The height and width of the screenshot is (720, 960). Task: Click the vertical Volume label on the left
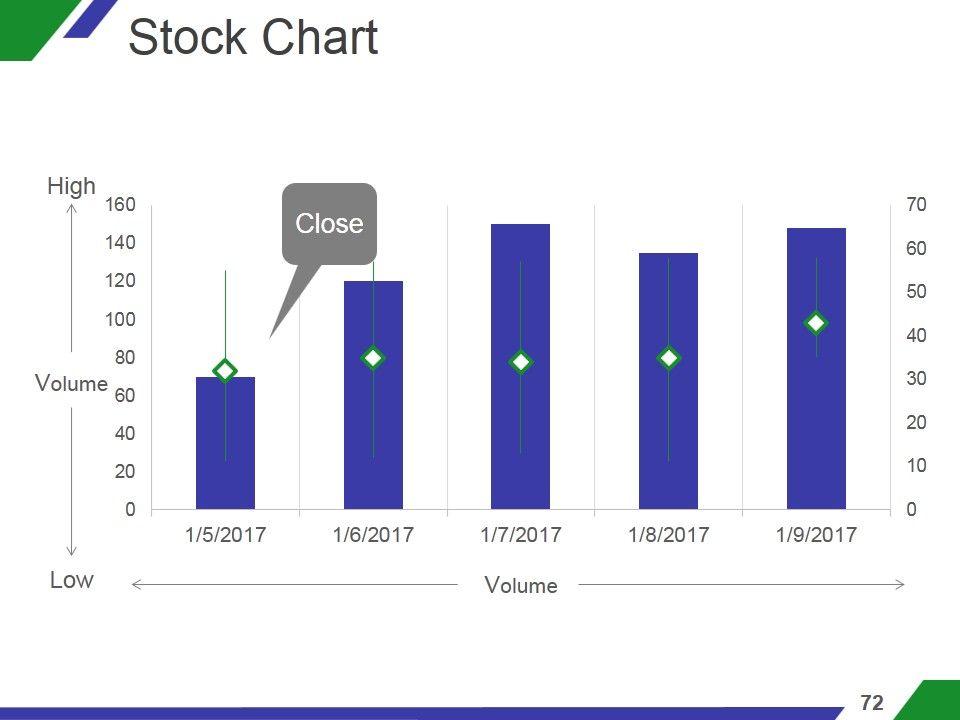71,383
